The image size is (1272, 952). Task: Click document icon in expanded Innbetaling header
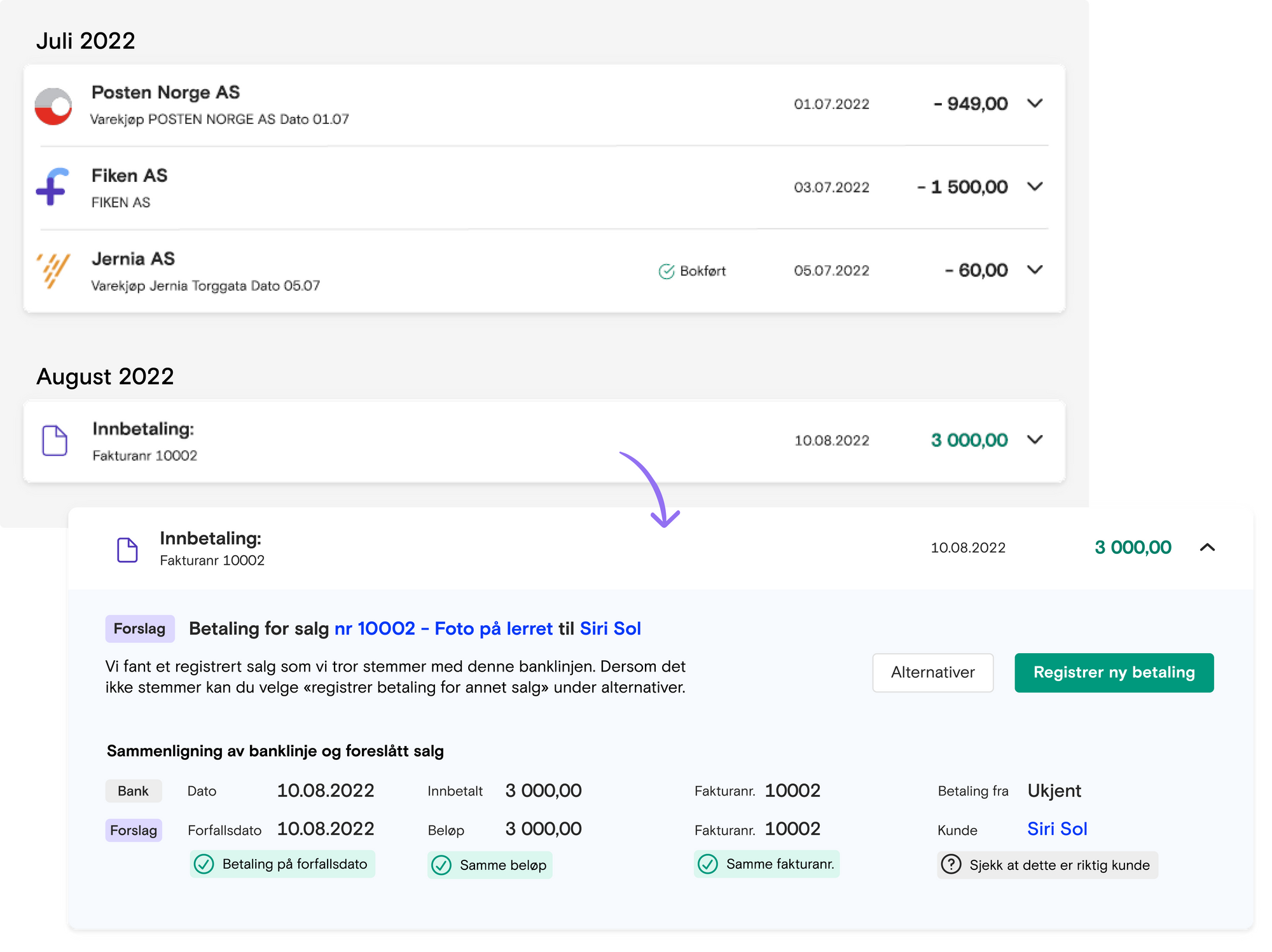127,549
